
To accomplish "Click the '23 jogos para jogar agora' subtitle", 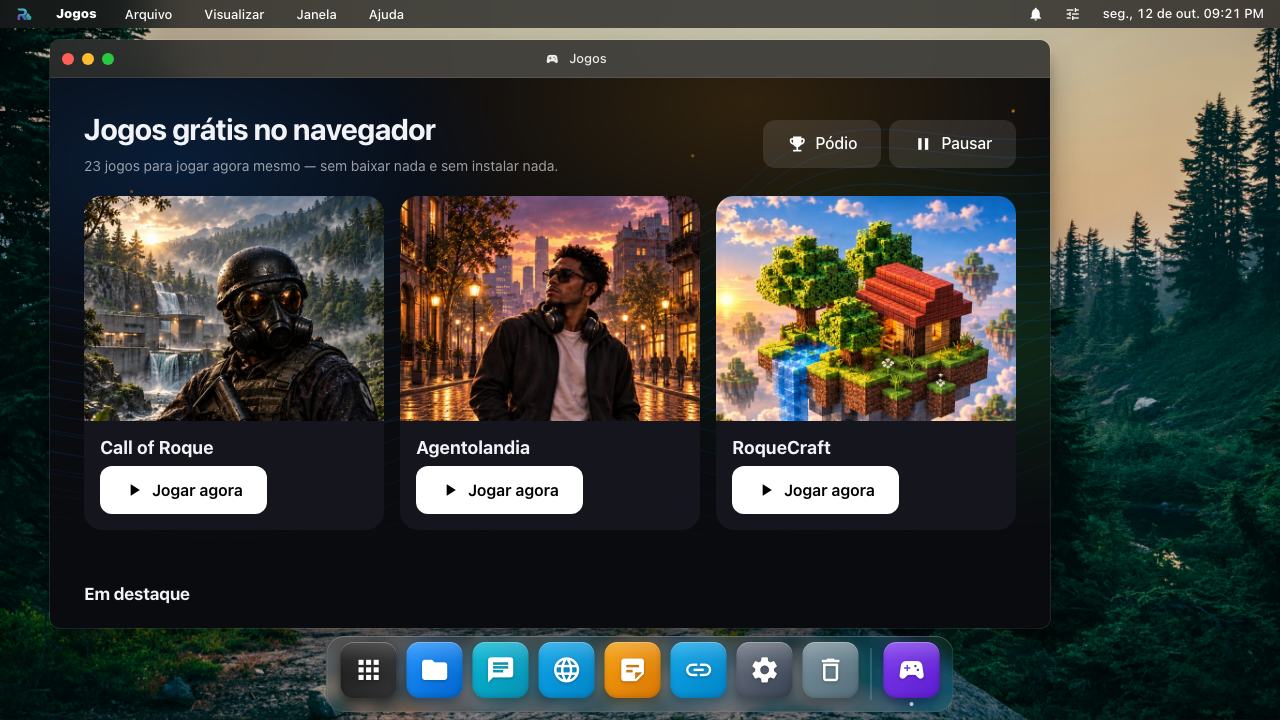I will (x=321, y=166).
